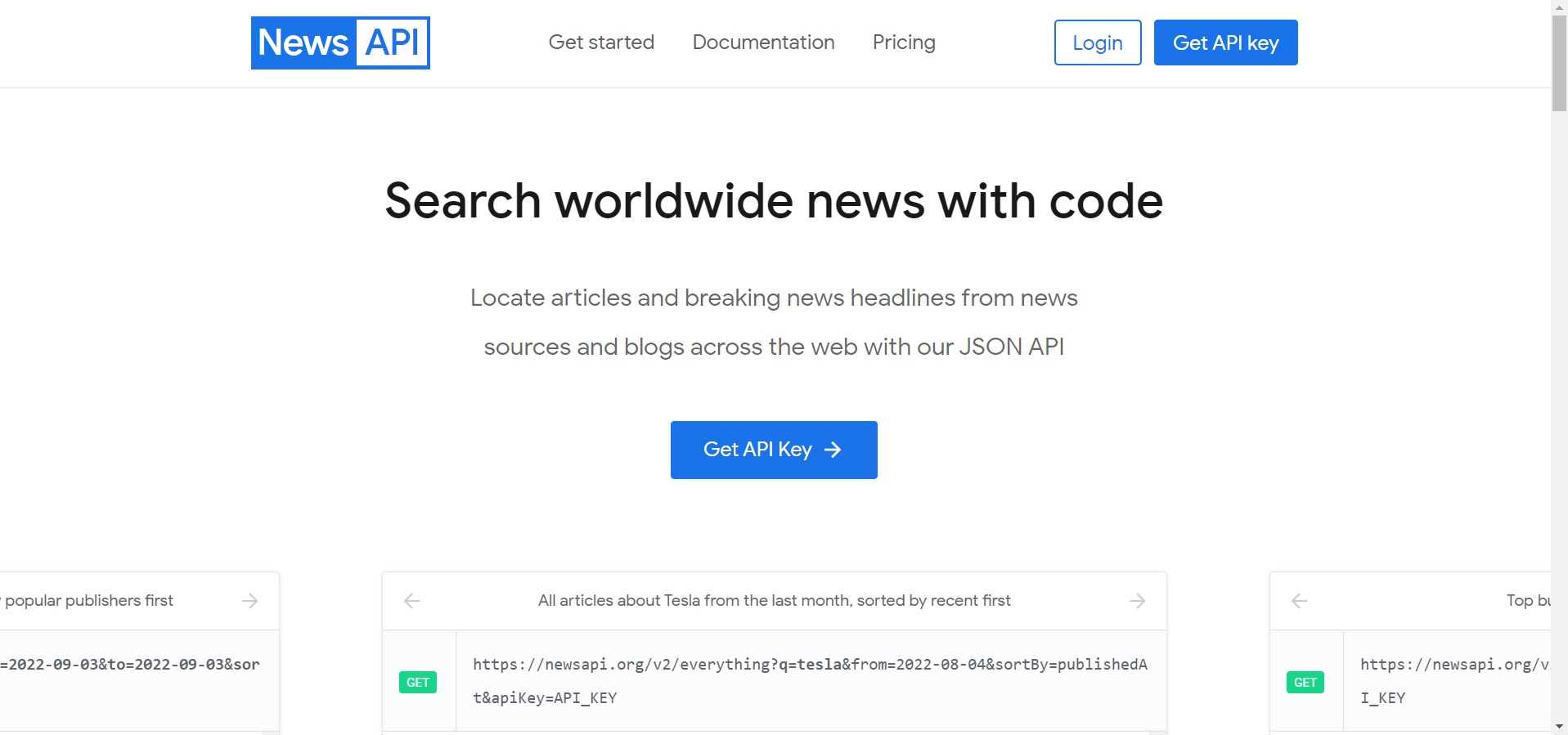The height and width of the screenshot is (735, 1568).
Task: Click next arrow on popular publishers card
Action: [249, 601]
